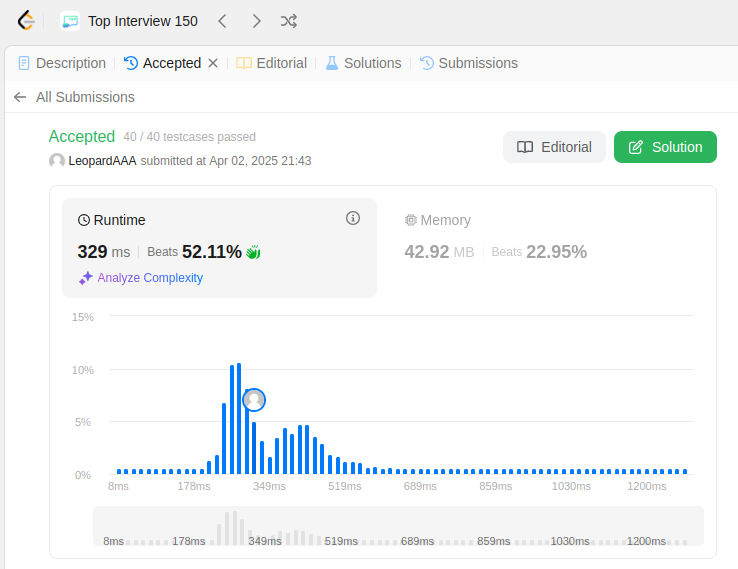The width and height of the screenshot is (738, 569).
Task: Open the Top Interview 150 list icon
Action: (x=70, y=21)
